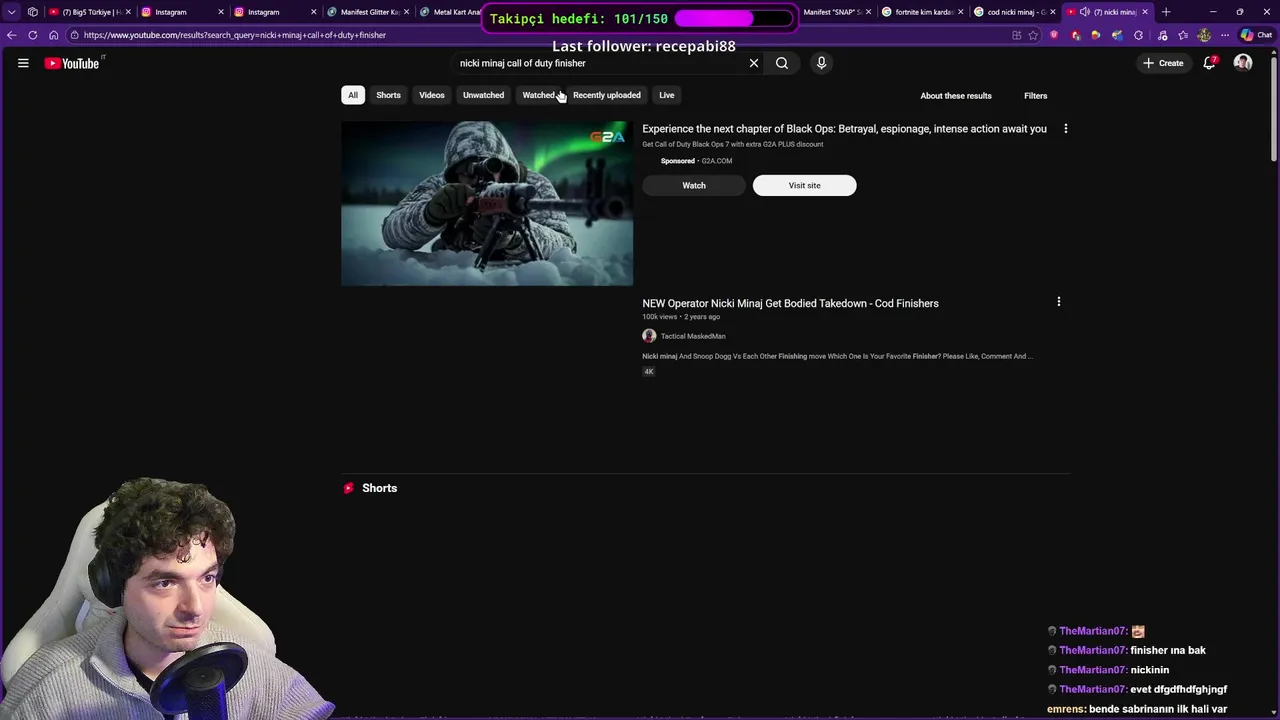Screen dimensions: 1280x720
Task: Click the ad's Watch button
Action: point(694,185)
